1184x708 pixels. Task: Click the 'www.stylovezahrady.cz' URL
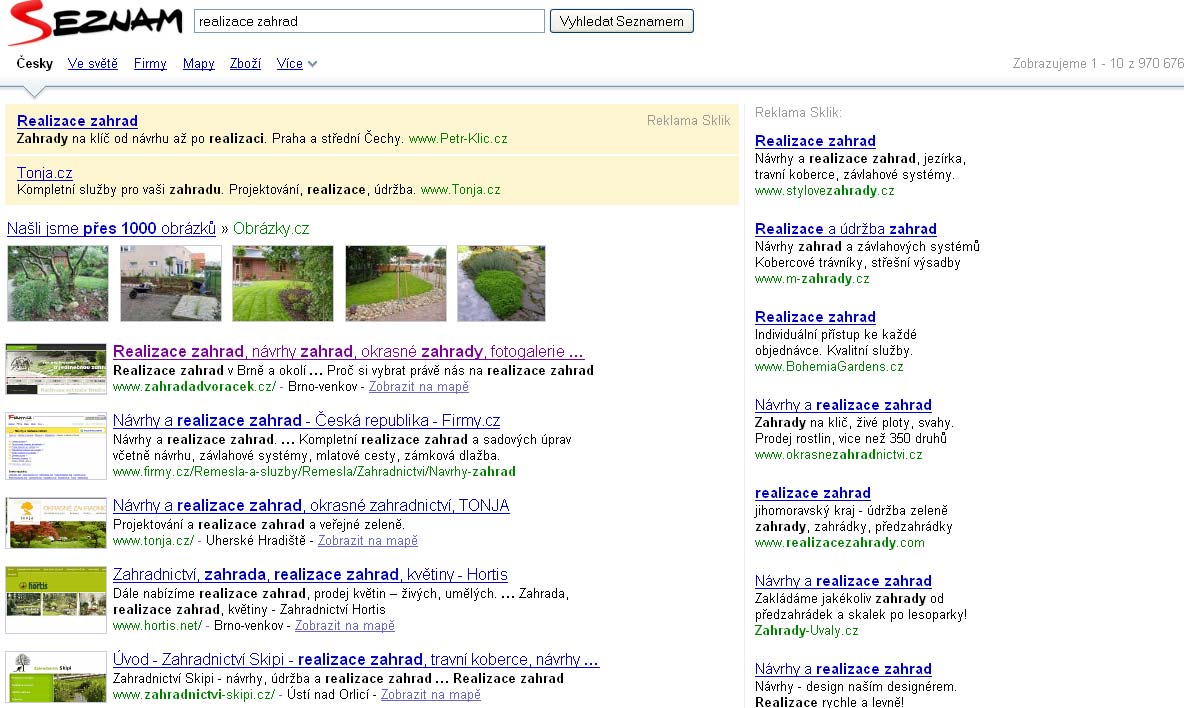(x=825, y=191)
